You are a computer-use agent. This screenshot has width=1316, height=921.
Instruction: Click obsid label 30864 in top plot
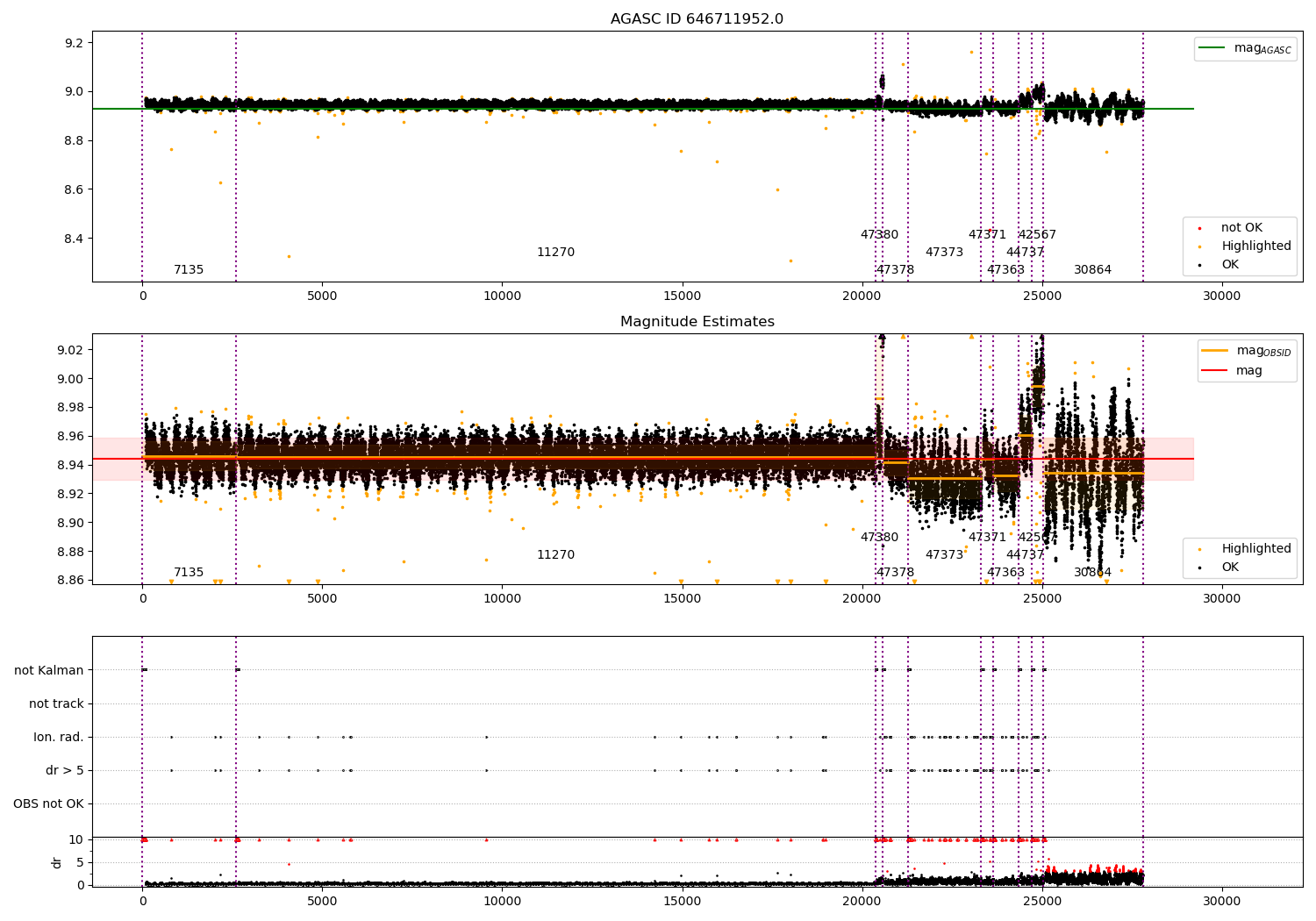tap(1092, 270)
